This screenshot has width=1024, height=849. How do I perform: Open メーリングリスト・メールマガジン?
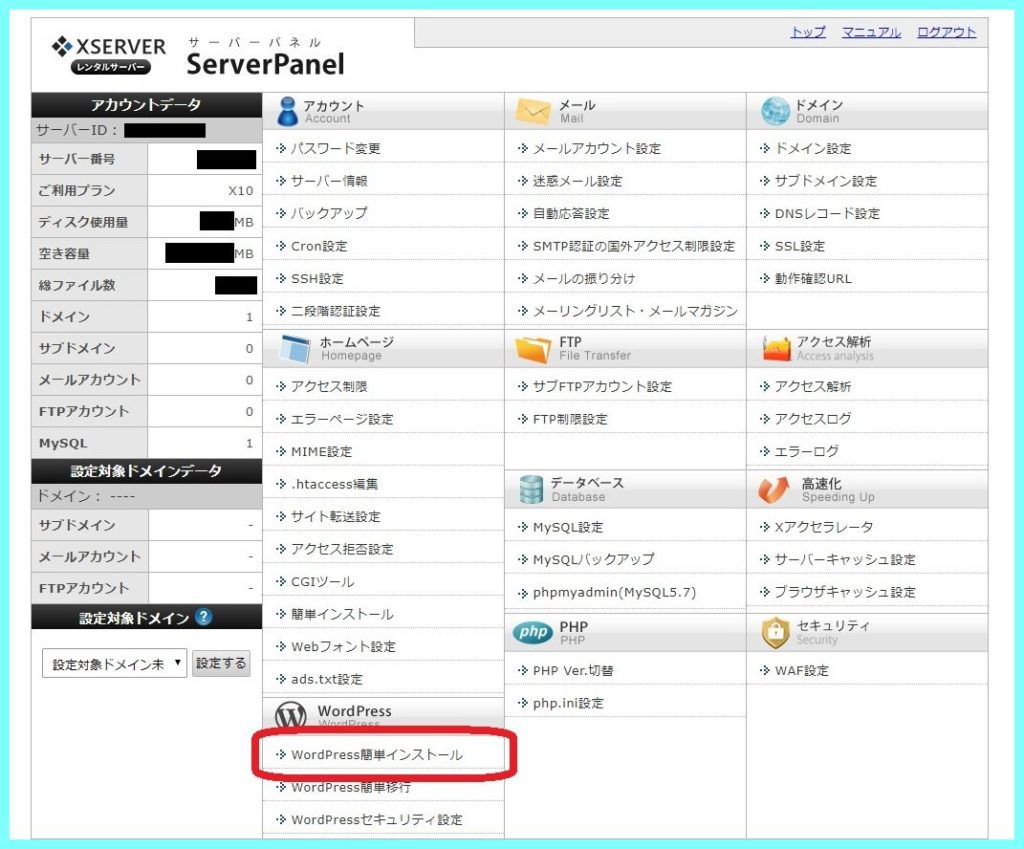635,312
